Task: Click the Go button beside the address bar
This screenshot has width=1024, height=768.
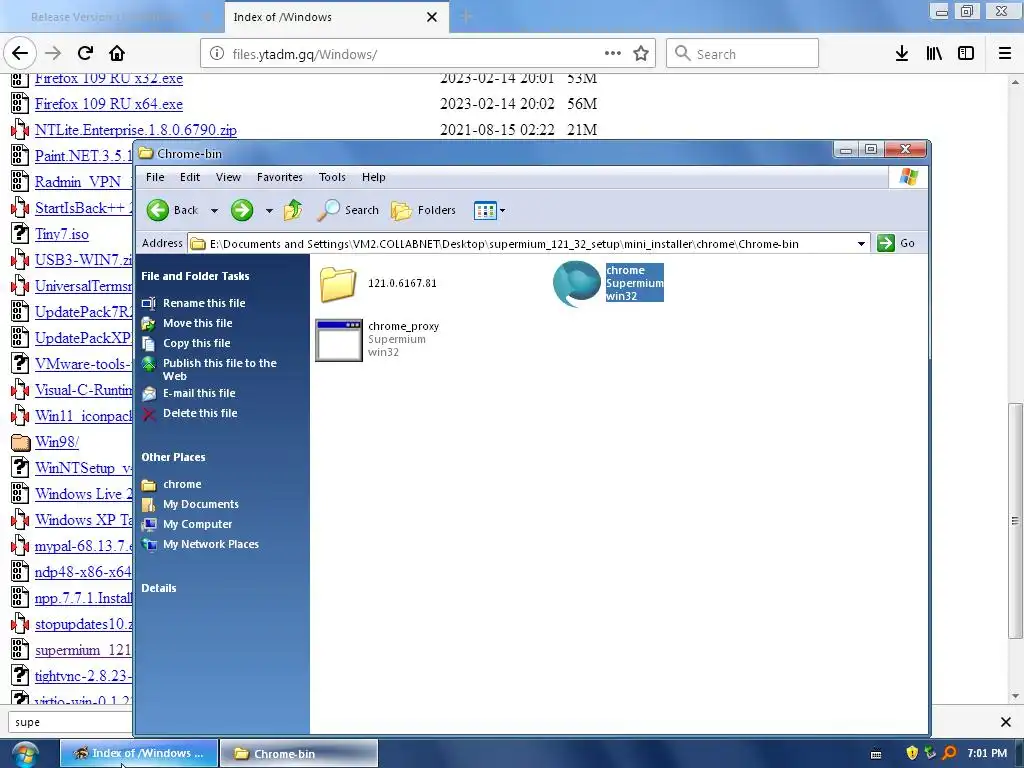Action: (x=896, y=243)
